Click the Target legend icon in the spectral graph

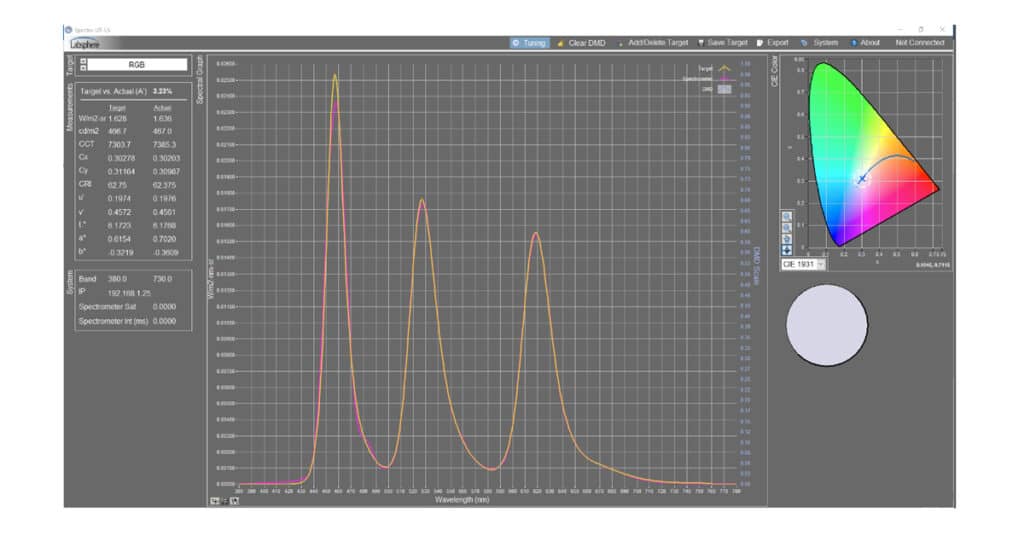point(724,68)
